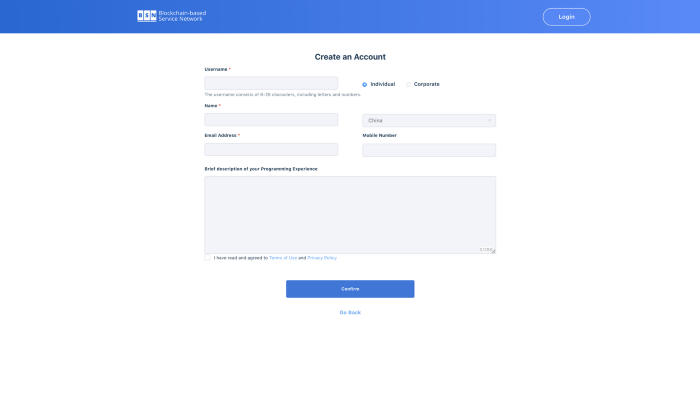This screenshot has width=700, height=399.
Task: Submit the form with Confirm
Action: click(x=350, y=289)
